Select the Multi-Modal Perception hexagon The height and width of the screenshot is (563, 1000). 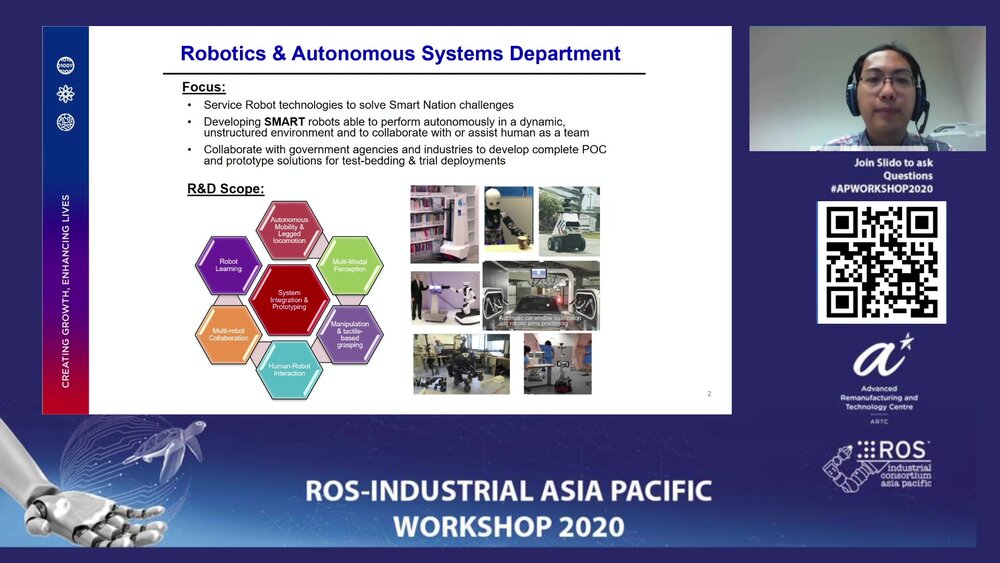[x=349, y=265]
